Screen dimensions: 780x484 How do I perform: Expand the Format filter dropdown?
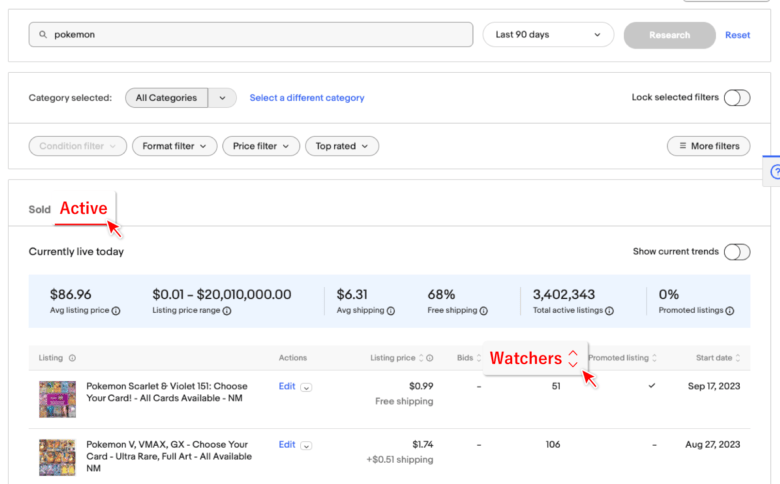pyautogui.click(x=174, y=146)
